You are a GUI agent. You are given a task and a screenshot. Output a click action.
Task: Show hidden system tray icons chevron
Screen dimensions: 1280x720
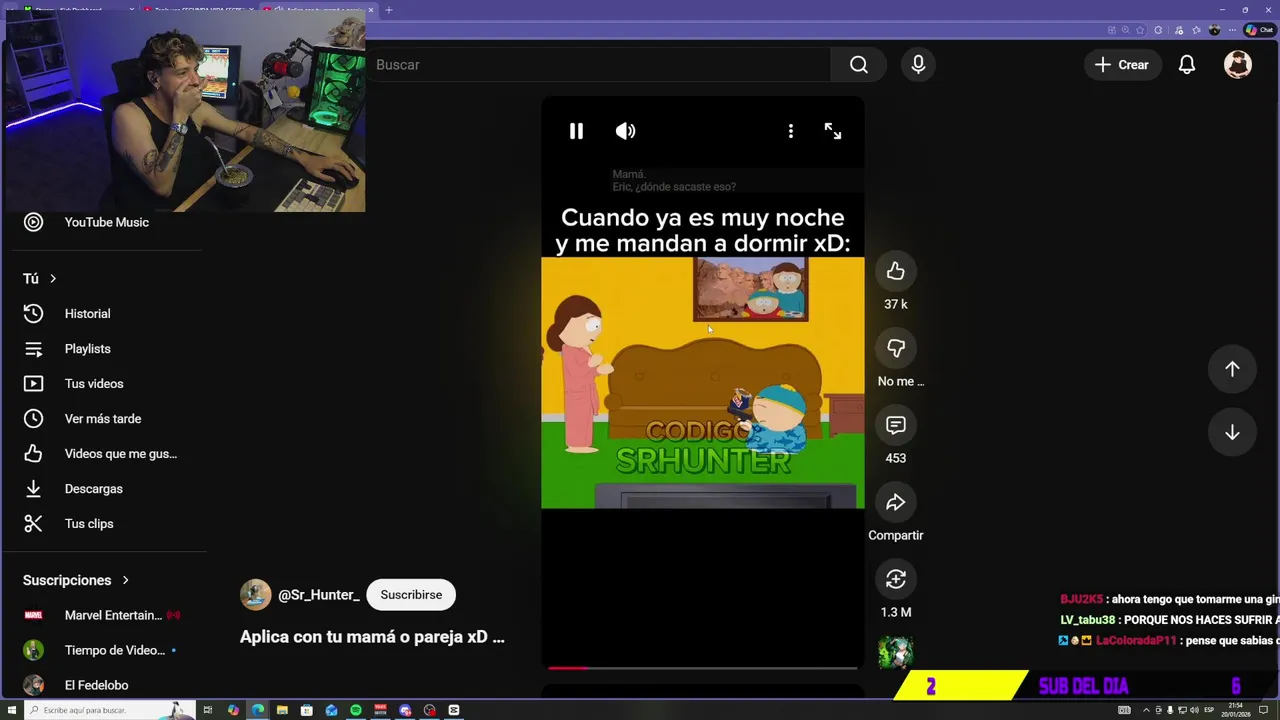(x=1146, y=710)
